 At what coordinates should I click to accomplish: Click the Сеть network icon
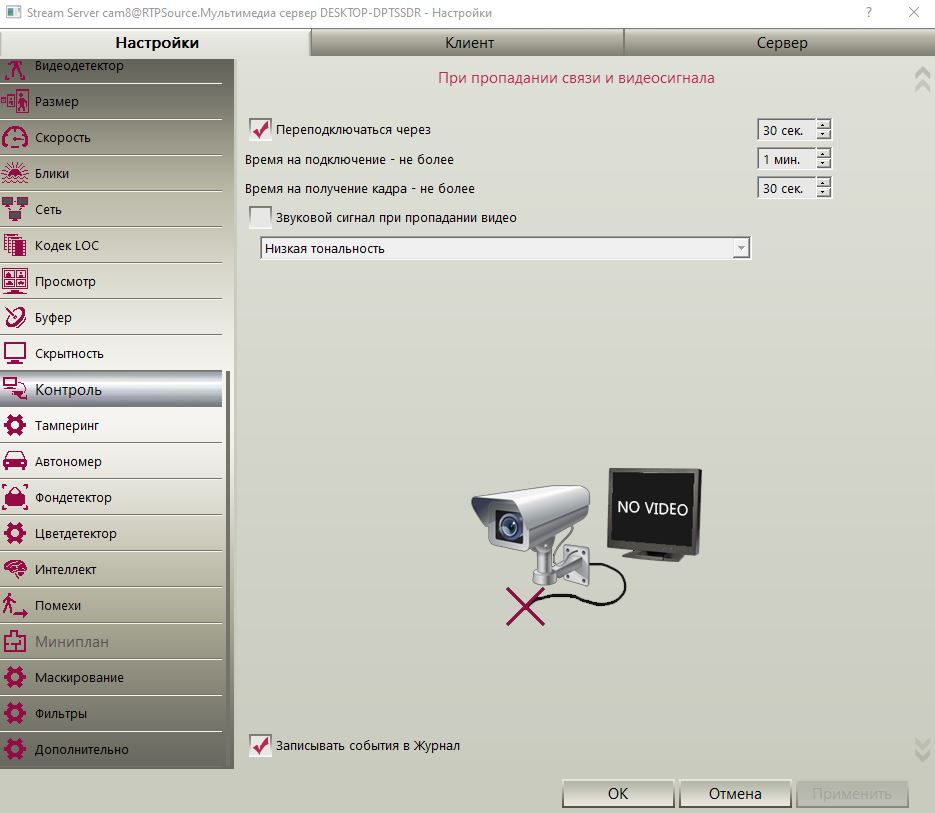[x=15, y=209]
